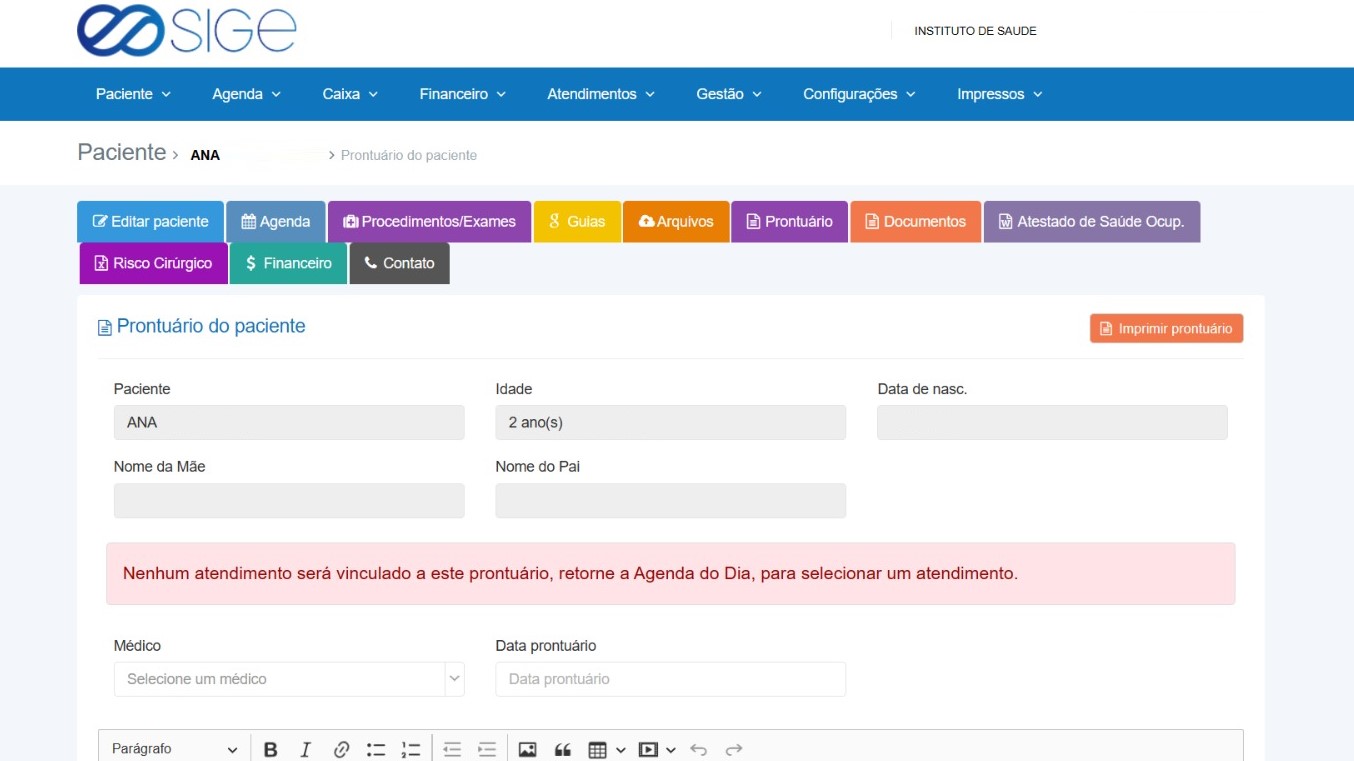Image resolution: width=1354 pixels, height=761 pixels.
Task: Go to the Atestado de Saúde Ocup. tab
Action: [x=1091, y=222]
